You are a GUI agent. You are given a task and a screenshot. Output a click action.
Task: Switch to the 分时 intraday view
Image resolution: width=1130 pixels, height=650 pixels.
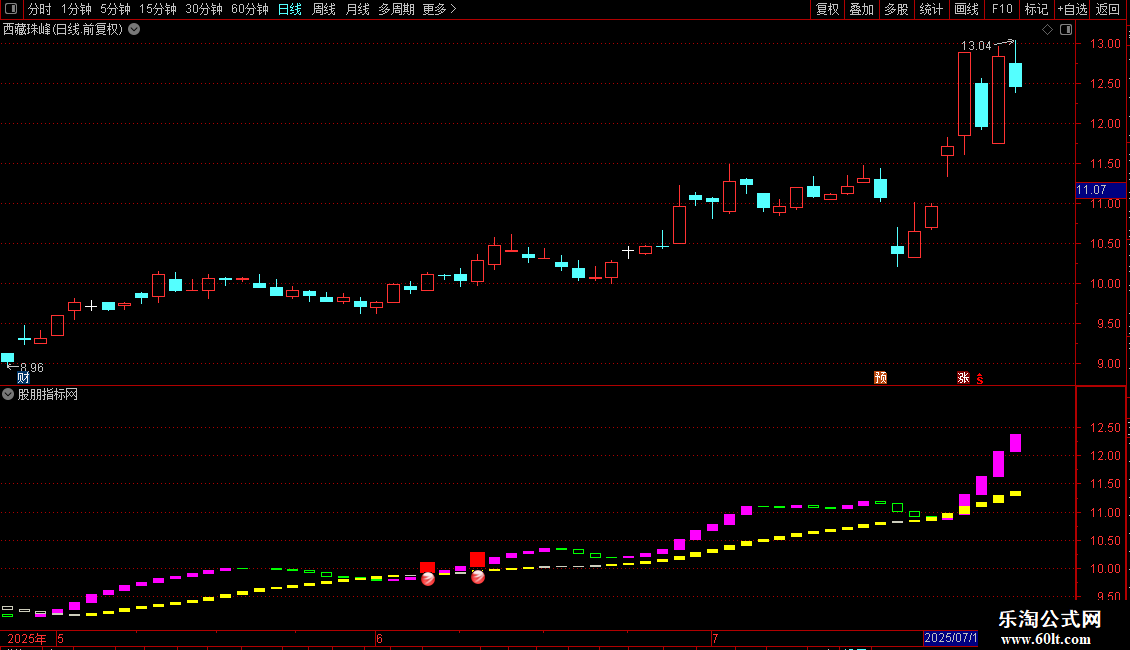[x=39, y=9]
